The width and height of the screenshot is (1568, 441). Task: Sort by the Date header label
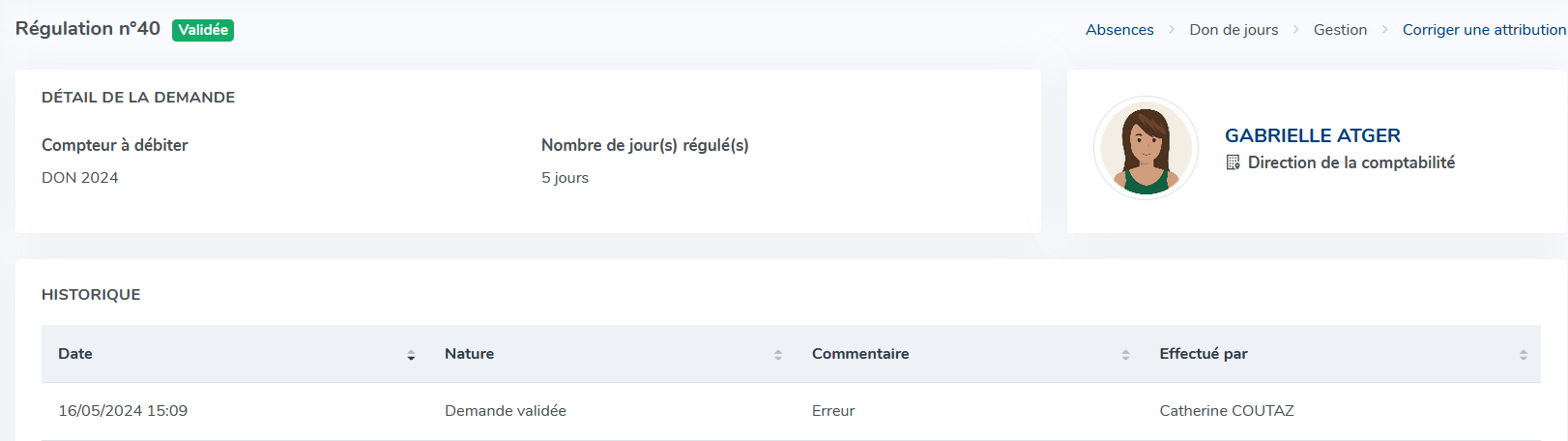(75, 354)
